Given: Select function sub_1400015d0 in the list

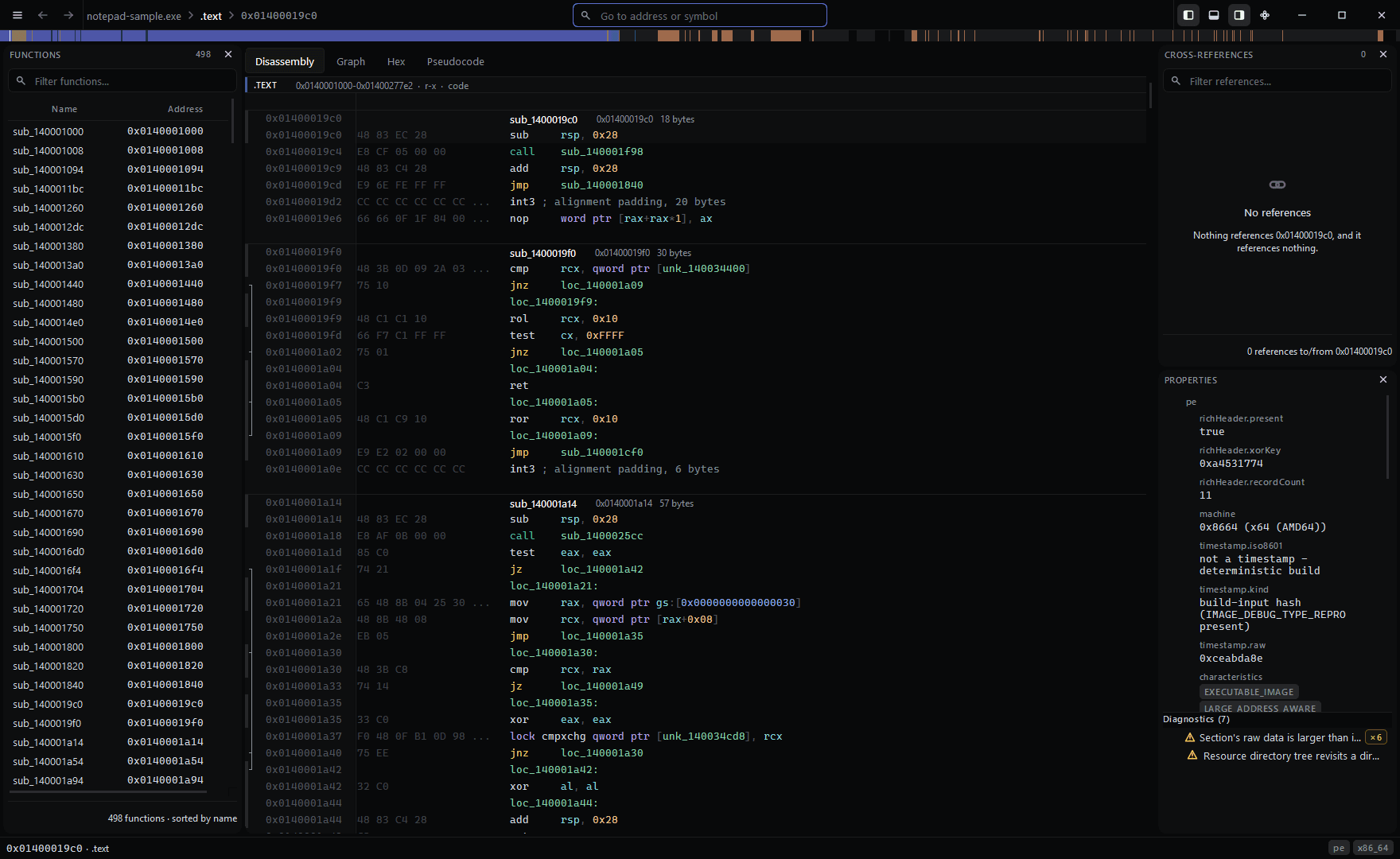Looking at the screenshot, I should (x=119, y=418).
